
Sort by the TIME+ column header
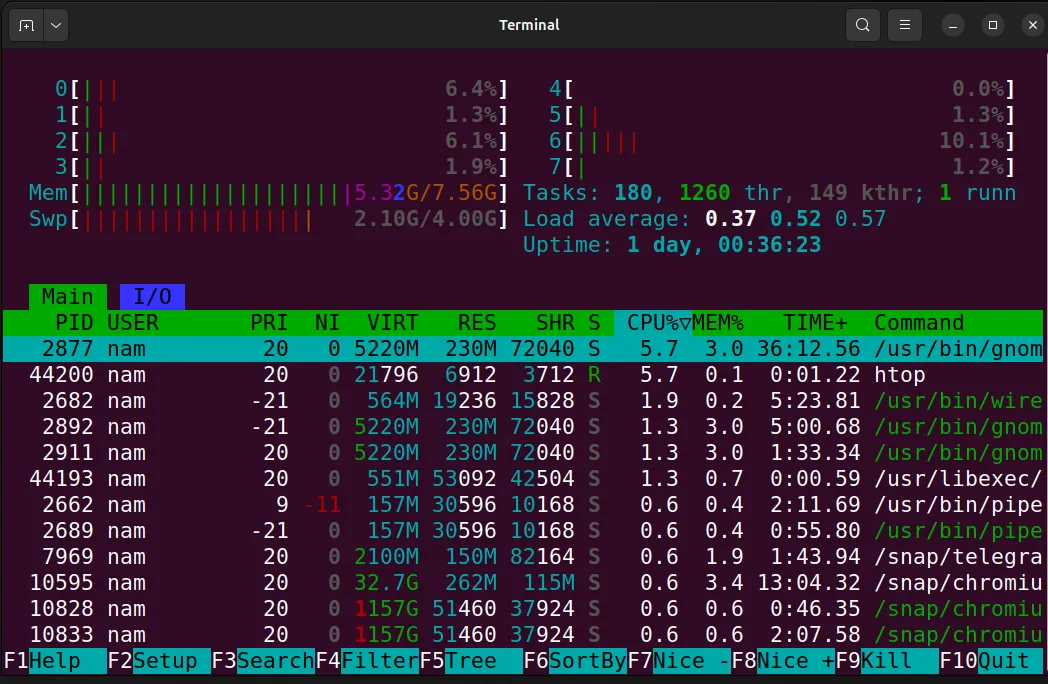(x=815, y=323)
